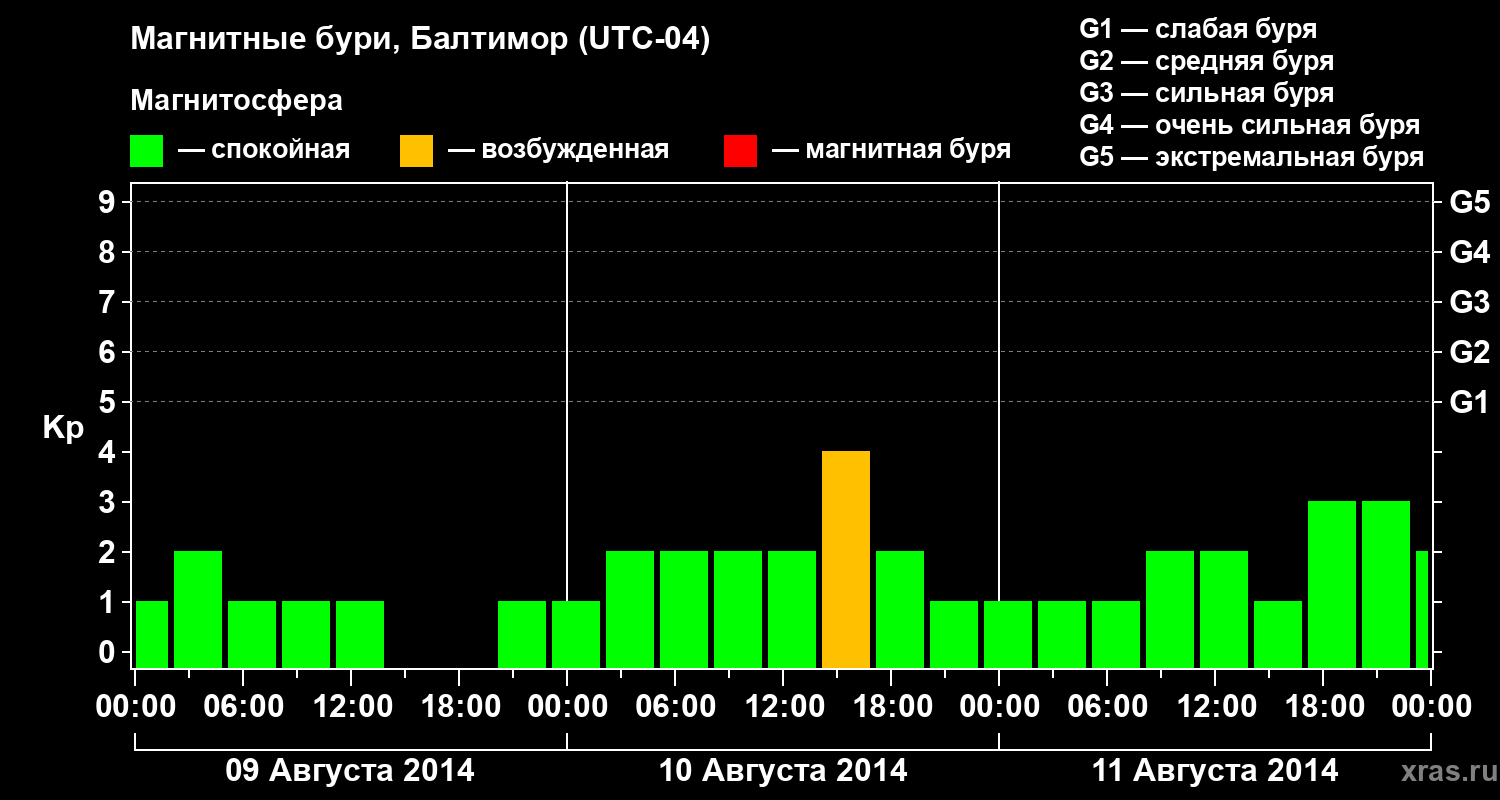1500x800 pixels.
Task: Click the 'G5' label on the right axis
Action: click(1470, 202)
